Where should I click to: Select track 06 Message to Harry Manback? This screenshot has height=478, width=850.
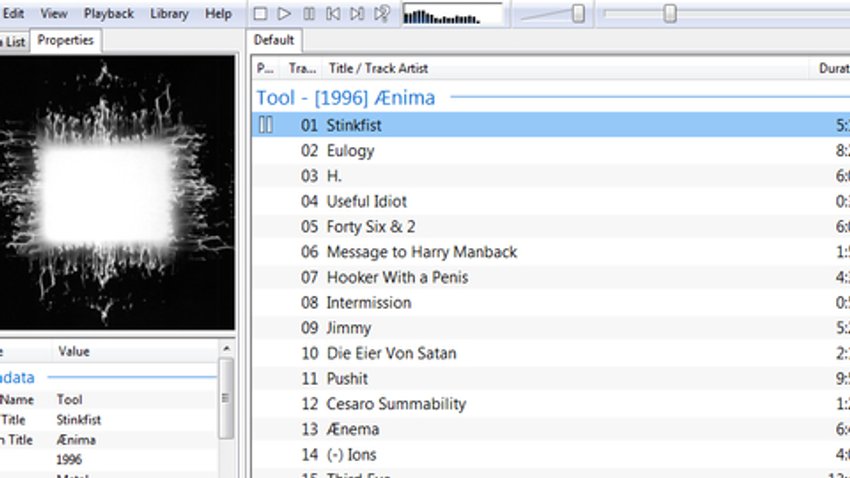tap(551, 252)
